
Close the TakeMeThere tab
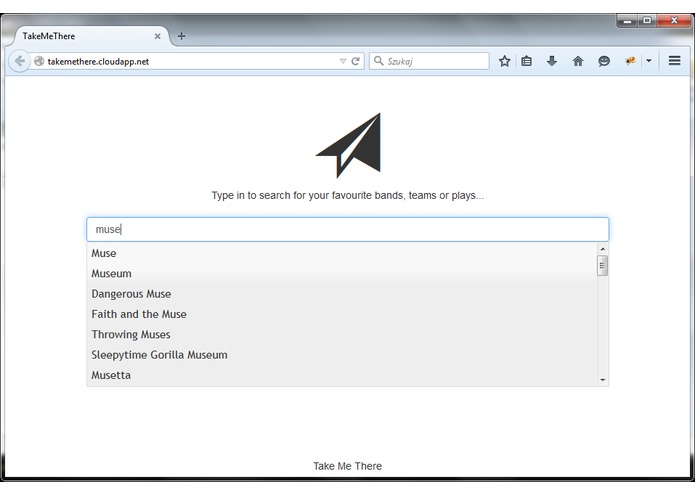tap(157, 36)
